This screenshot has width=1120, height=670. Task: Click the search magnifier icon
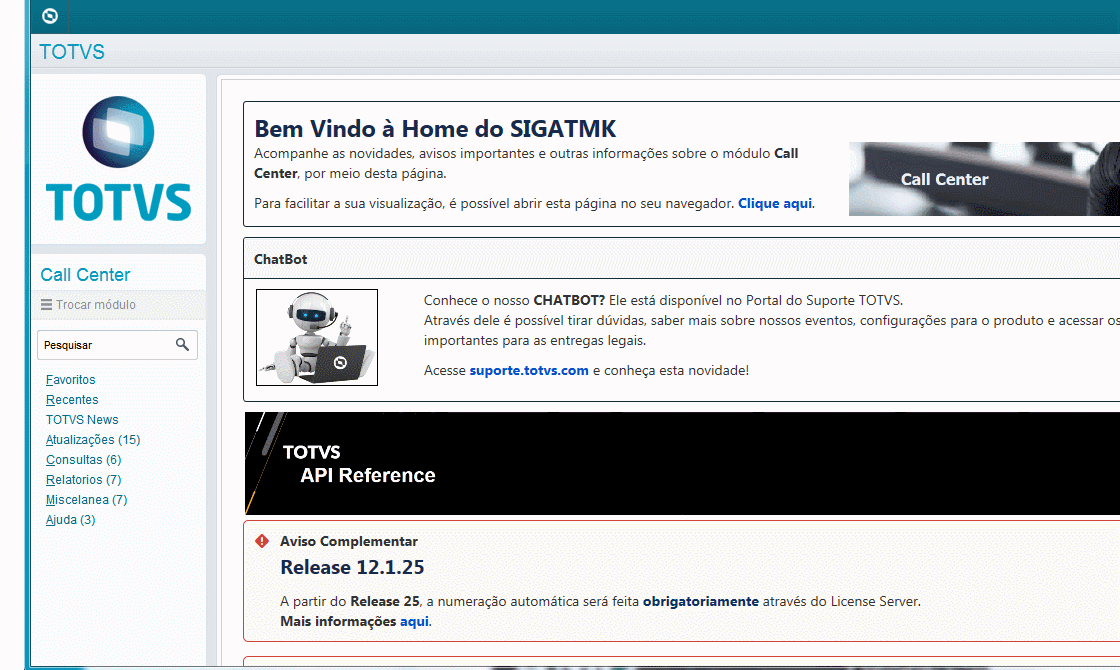click(182, 345)
